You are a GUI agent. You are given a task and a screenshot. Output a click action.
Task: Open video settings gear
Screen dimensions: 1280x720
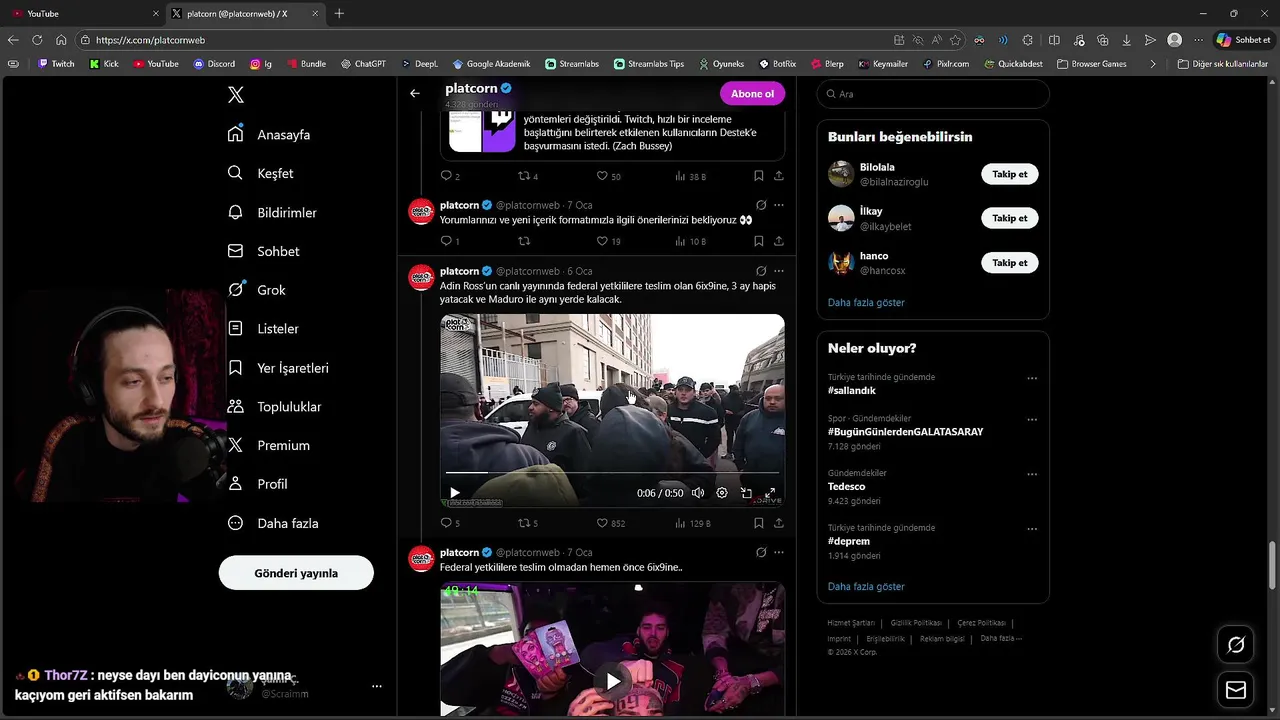pyautogui.click(x=722, y=493)
